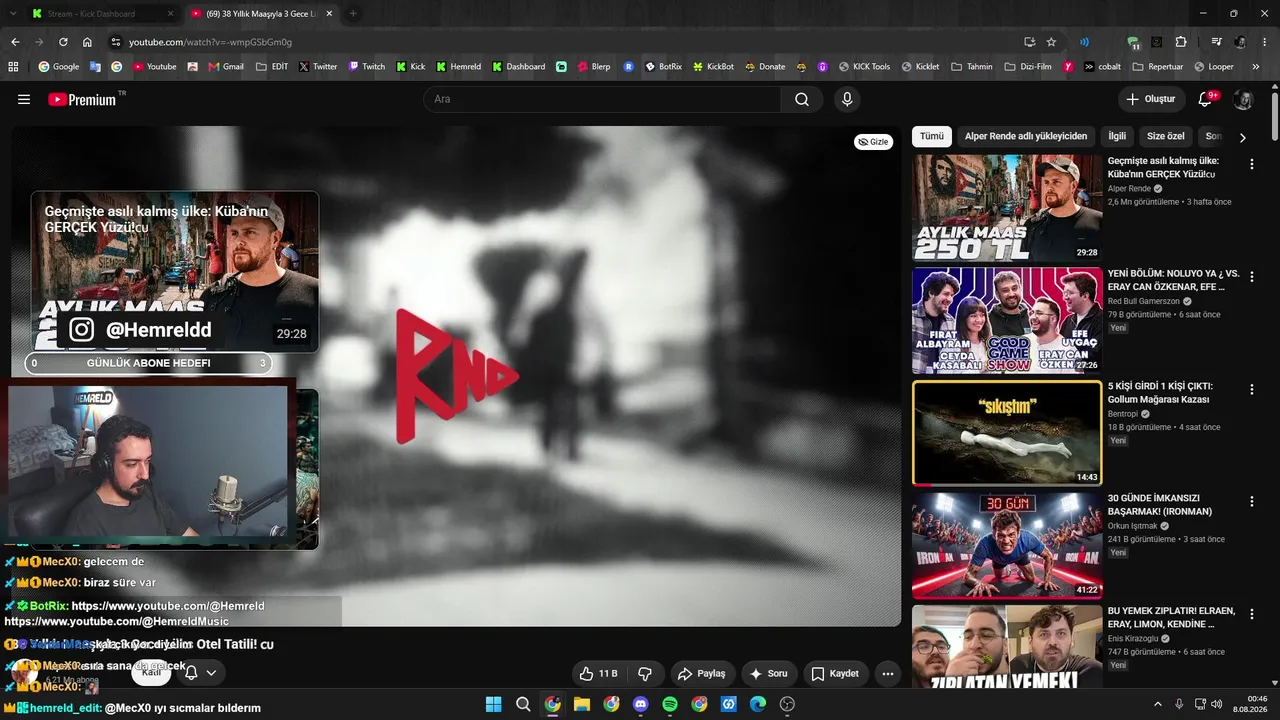
Task: Open the Chrome extensions puzzle menu
Action: [x=1181, y=42]
